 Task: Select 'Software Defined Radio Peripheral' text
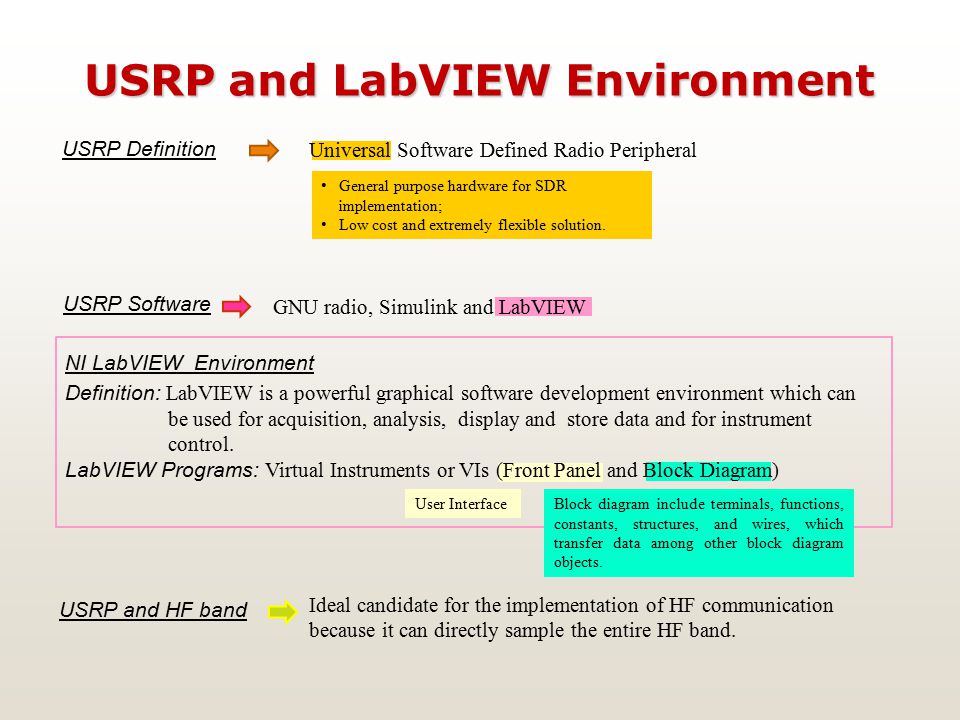click(x=547, y=150)
